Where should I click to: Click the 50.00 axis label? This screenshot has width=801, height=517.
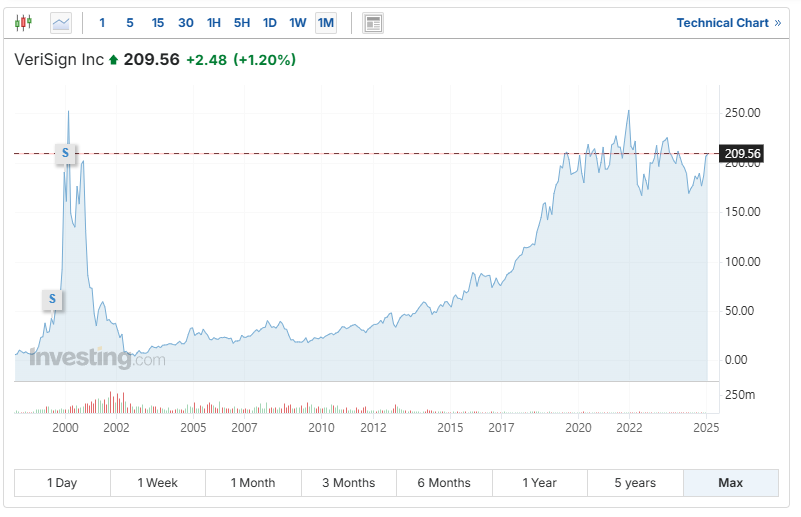click(739, 311)
